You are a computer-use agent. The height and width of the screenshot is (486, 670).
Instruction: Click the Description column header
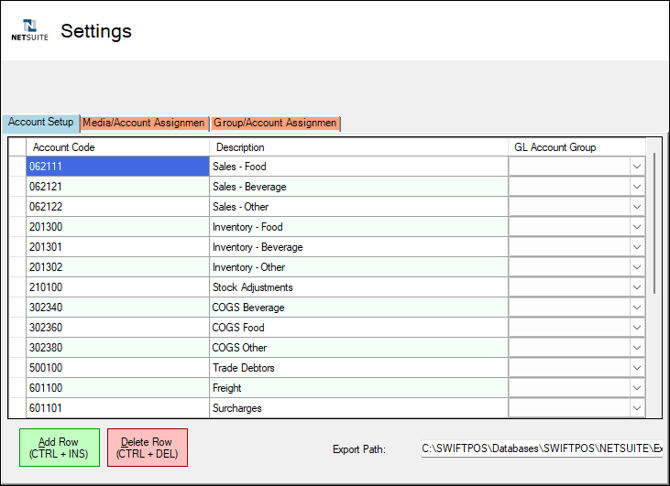(x=359, y=147)
